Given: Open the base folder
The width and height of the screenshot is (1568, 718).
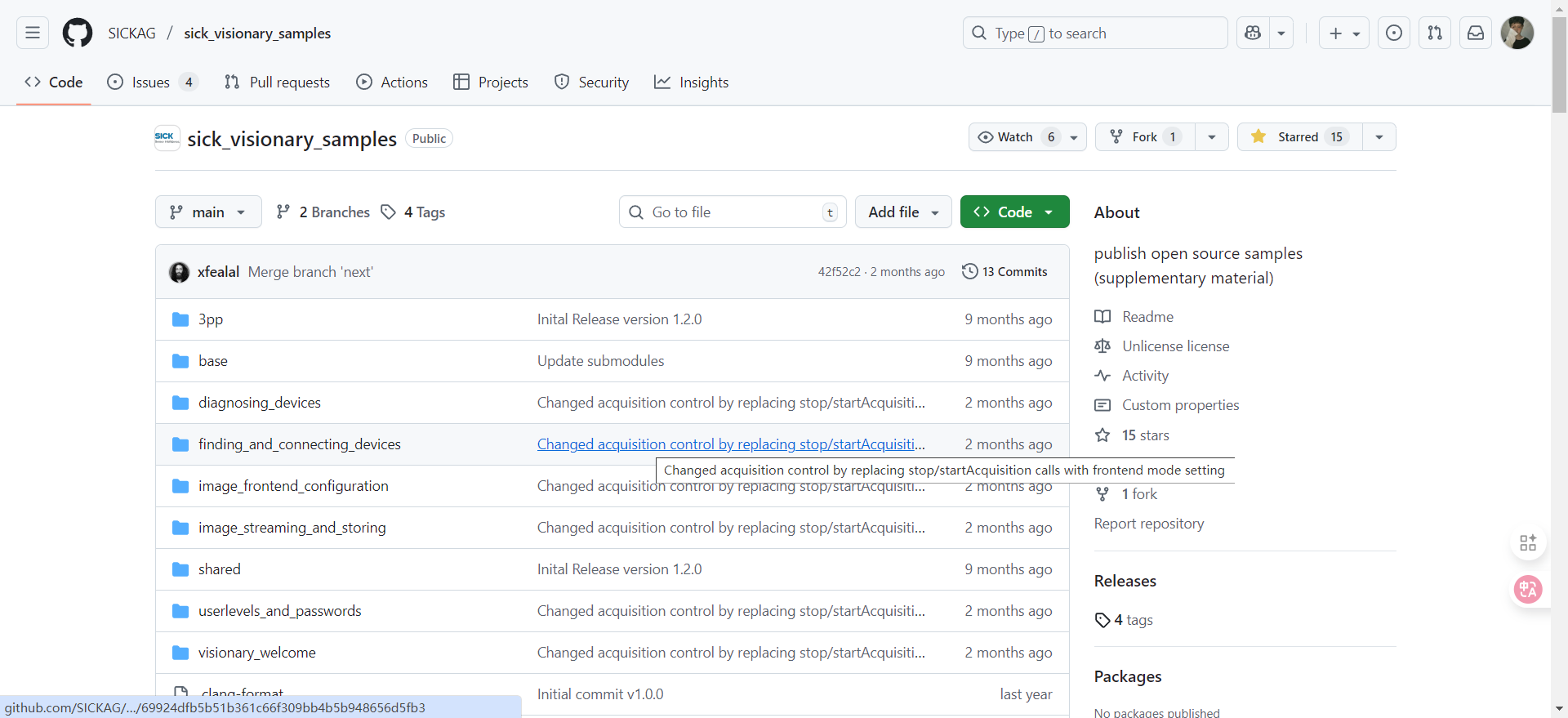Looking at the screenshot, I should tap(213, 361).
